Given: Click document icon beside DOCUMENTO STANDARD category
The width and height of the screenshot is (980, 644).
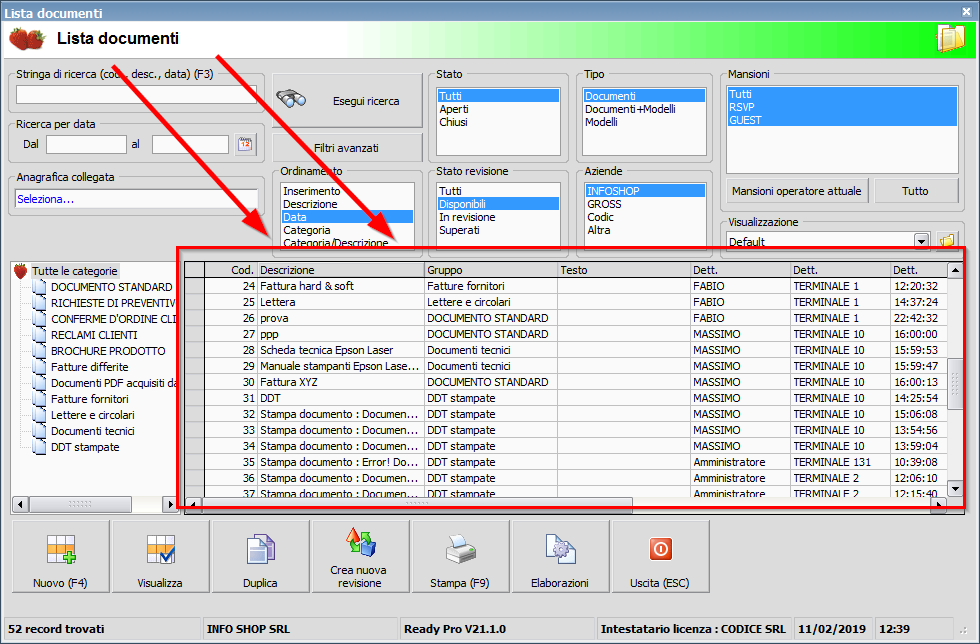Looking at the screenshot, I should coord(39,287).
